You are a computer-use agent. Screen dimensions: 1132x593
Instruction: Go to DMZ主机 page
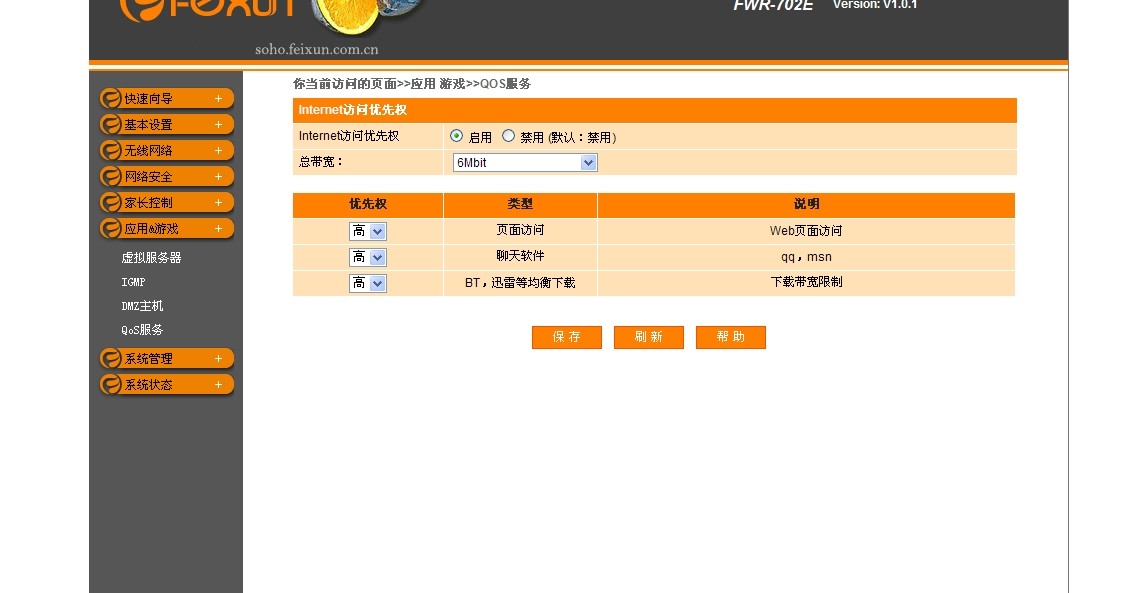click(142, 306)
